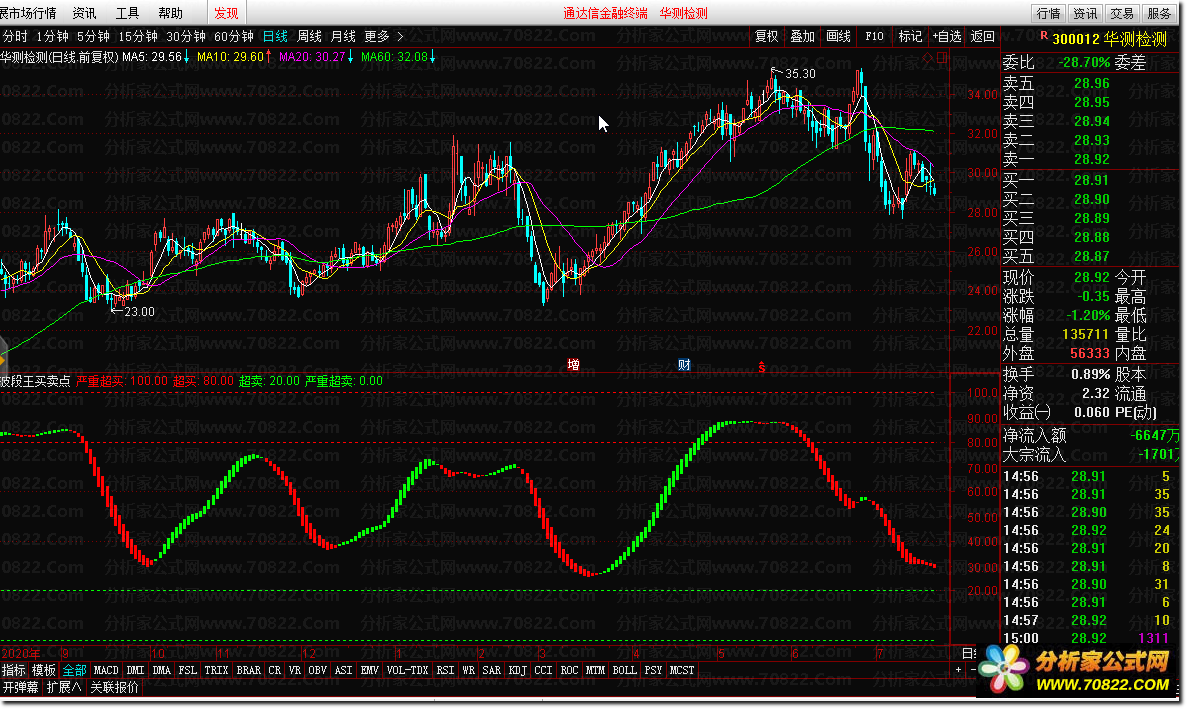Click the 交易 button
The height and width of the screenshot is (709, 1188).
tap(1122, 14)
